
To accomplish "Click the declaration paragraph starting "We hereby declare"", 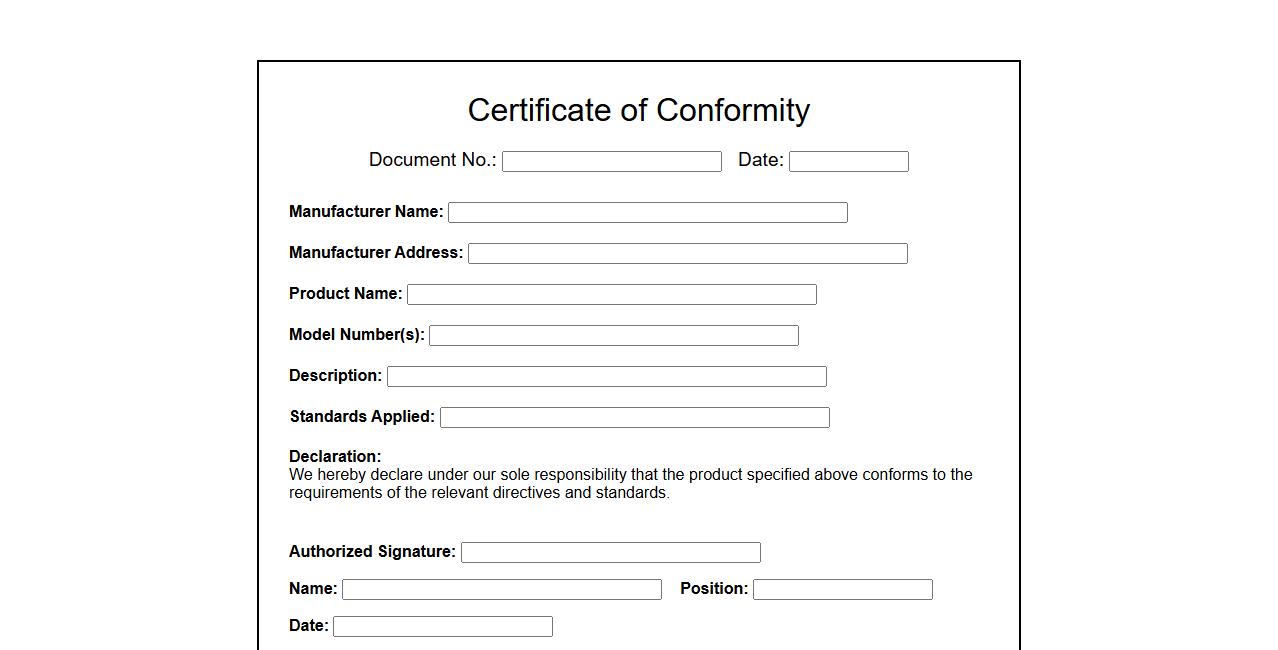I will pos(630,484).
